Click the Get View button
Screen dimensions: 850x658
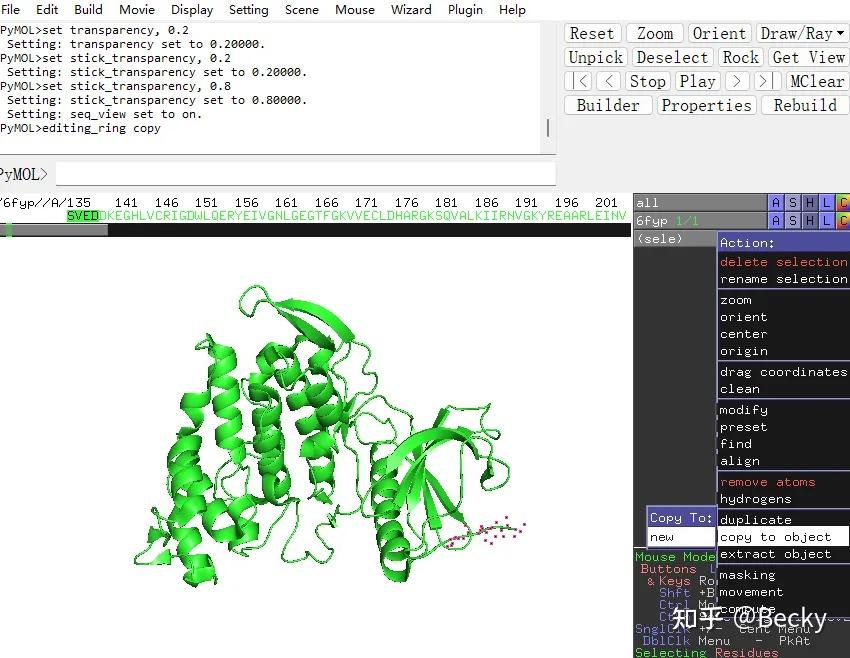(808, 57)
